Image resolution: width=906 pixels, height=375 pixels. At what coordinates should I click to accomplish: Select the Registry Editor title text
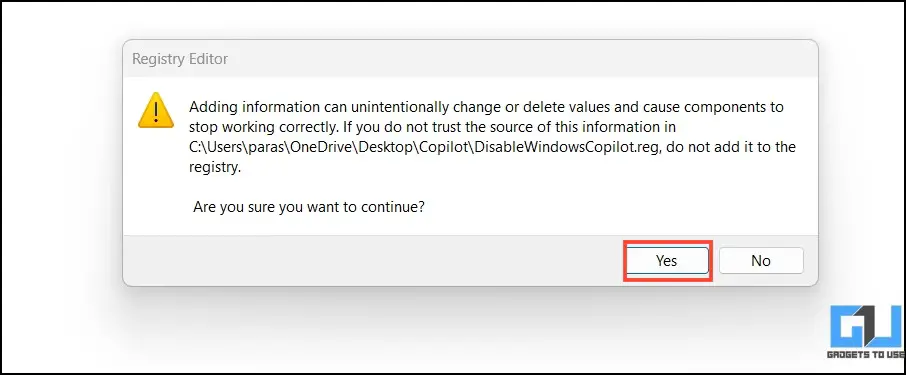click(180, 59)
